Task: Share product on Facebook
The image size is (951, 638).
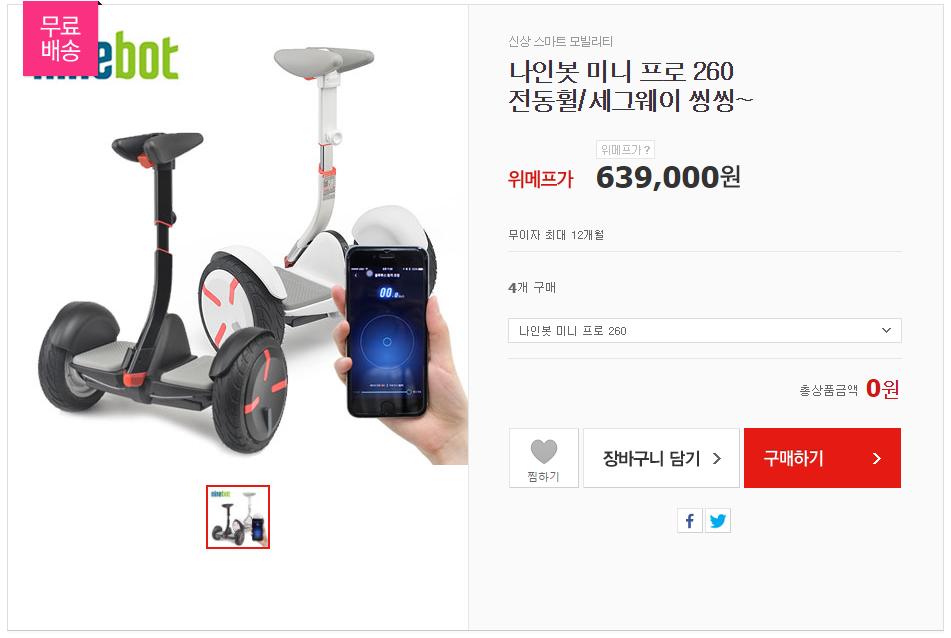Action: coord(690,520)
